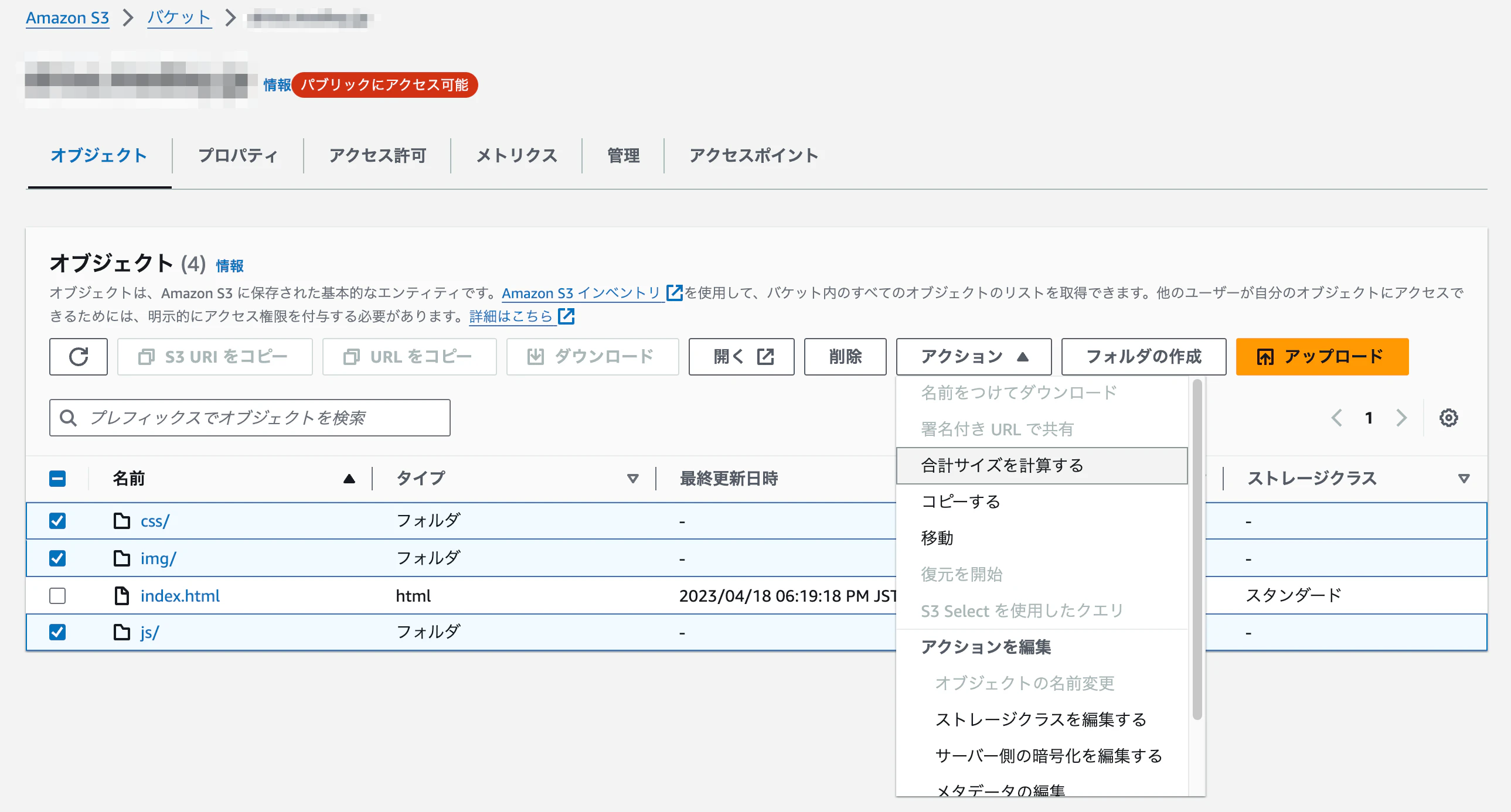This screenshot has height=812, width=1511.
Task: Click 情報 link next to オブジェクト heading
Action: click(229, 265)
